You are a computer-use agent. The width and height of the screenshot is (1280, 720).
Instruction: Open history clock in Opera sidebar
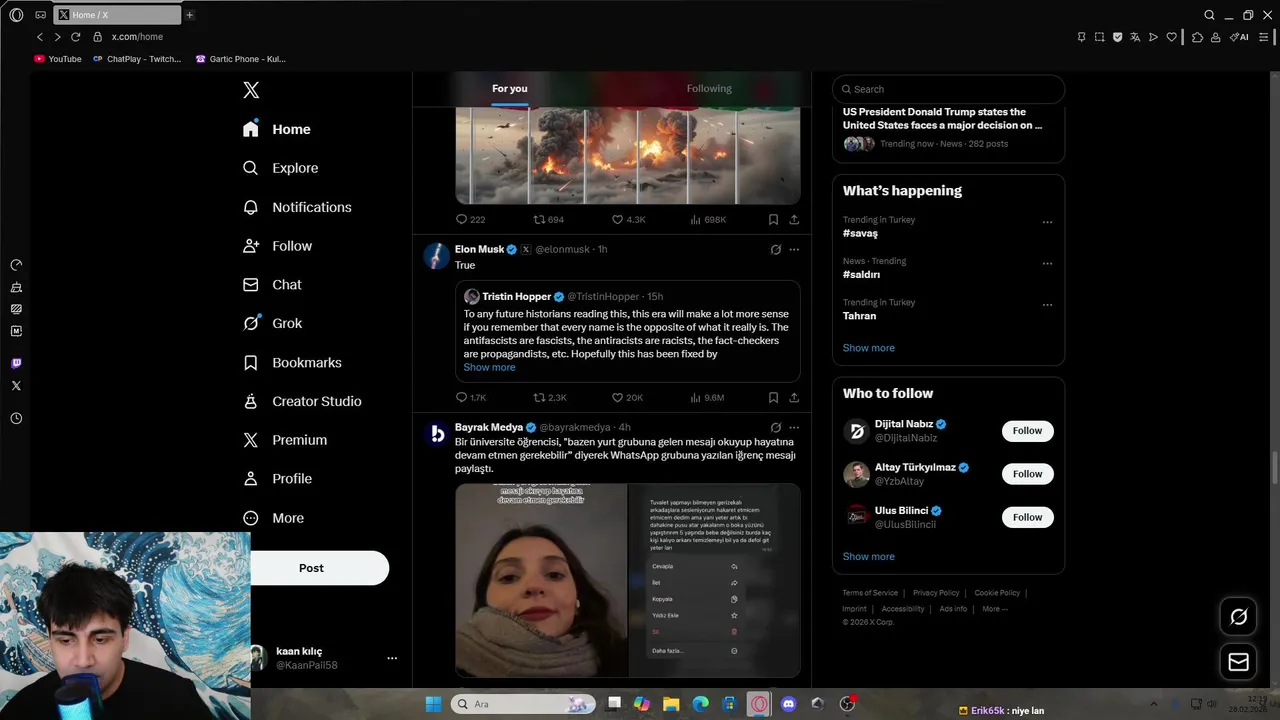tap(16, 418)
